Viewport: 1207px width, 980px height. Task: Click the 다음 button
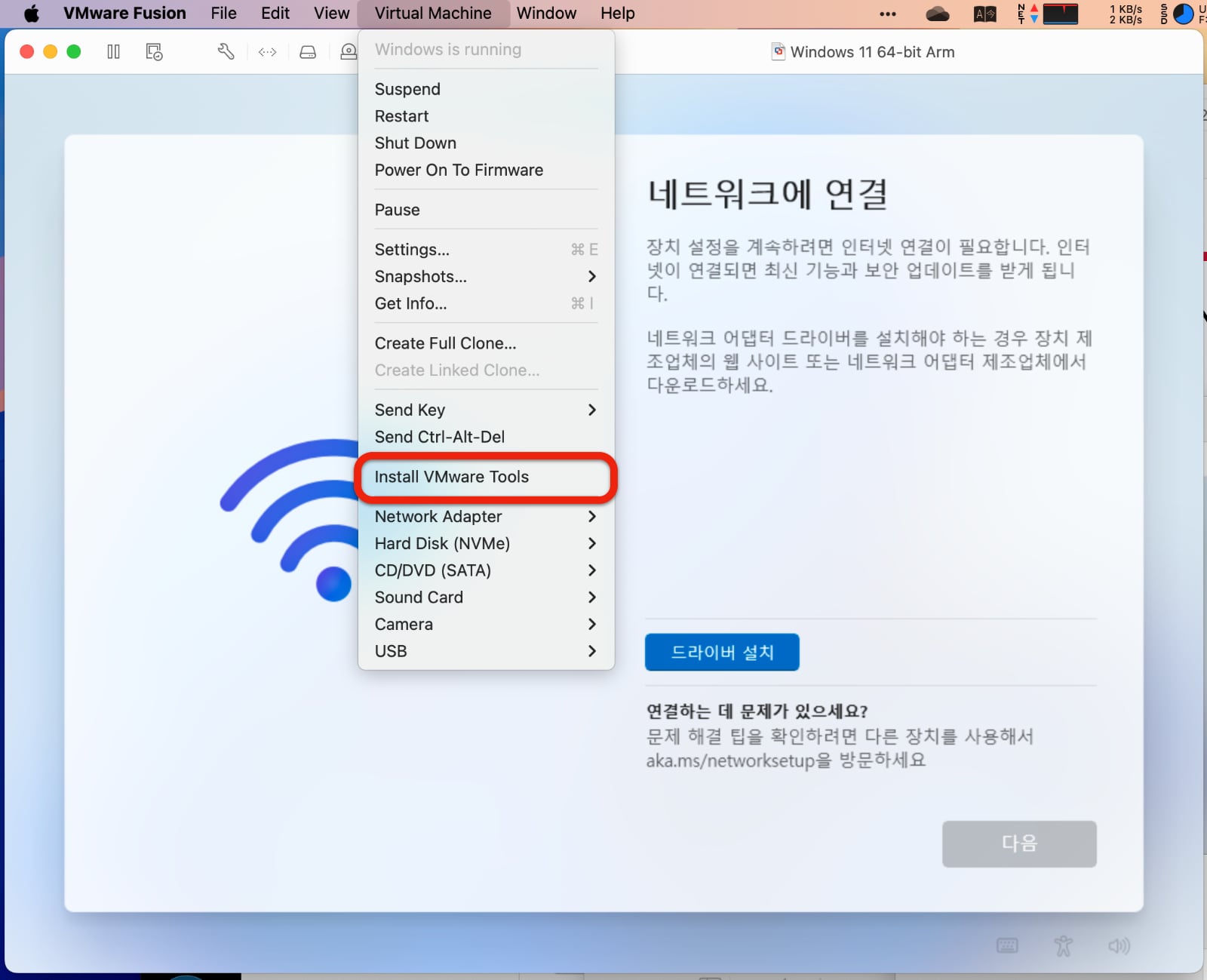(1019, 843)
